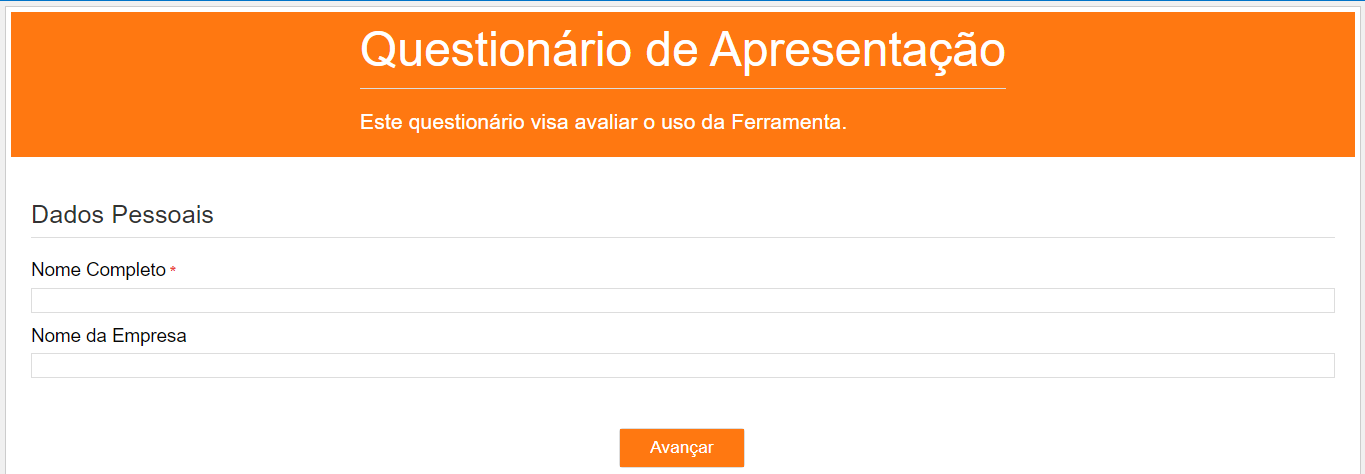Focus the Nome Completo text field
This screenshot has height=474, width=1365.
(x=682, y=300)
